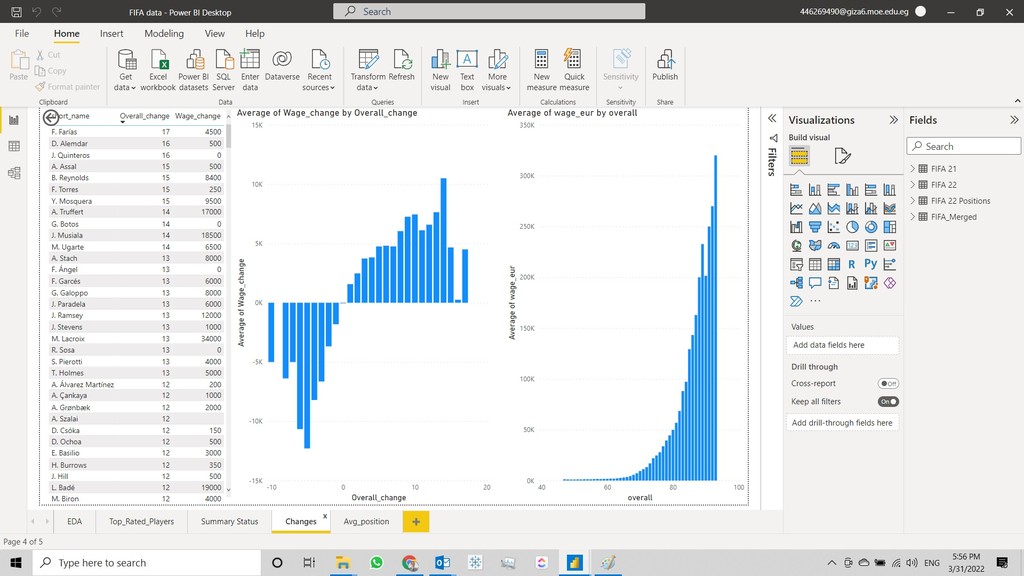1024x576 pixels.
Task: Save the report from the title bar
Action: pyautogui.click(x=16, y=12)
